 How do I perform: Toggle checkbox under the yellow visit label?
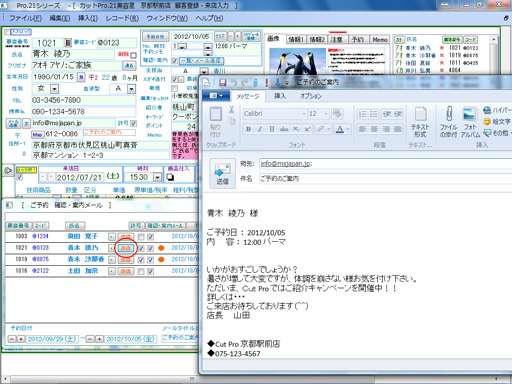pos(20,177)
